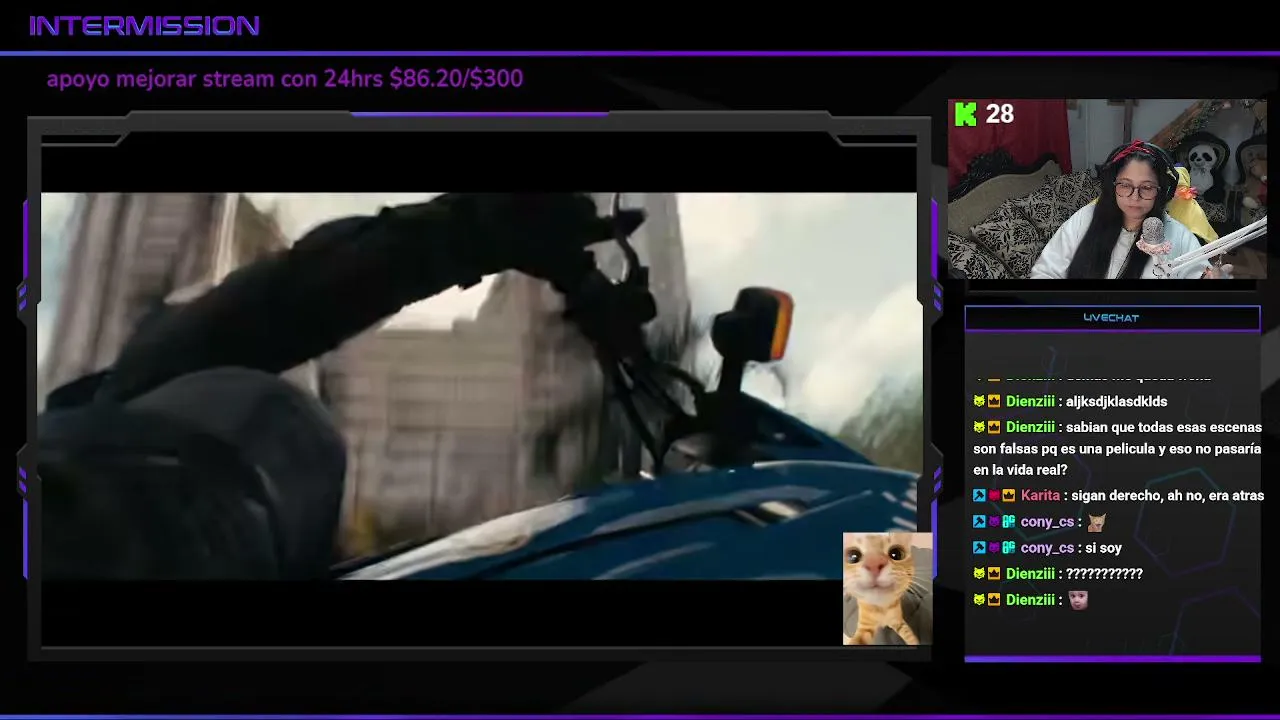Screen dimensions: 1280x720
Task: Click gold crown badge on the aljksdjklasdklds message
Action: (994, 401)
